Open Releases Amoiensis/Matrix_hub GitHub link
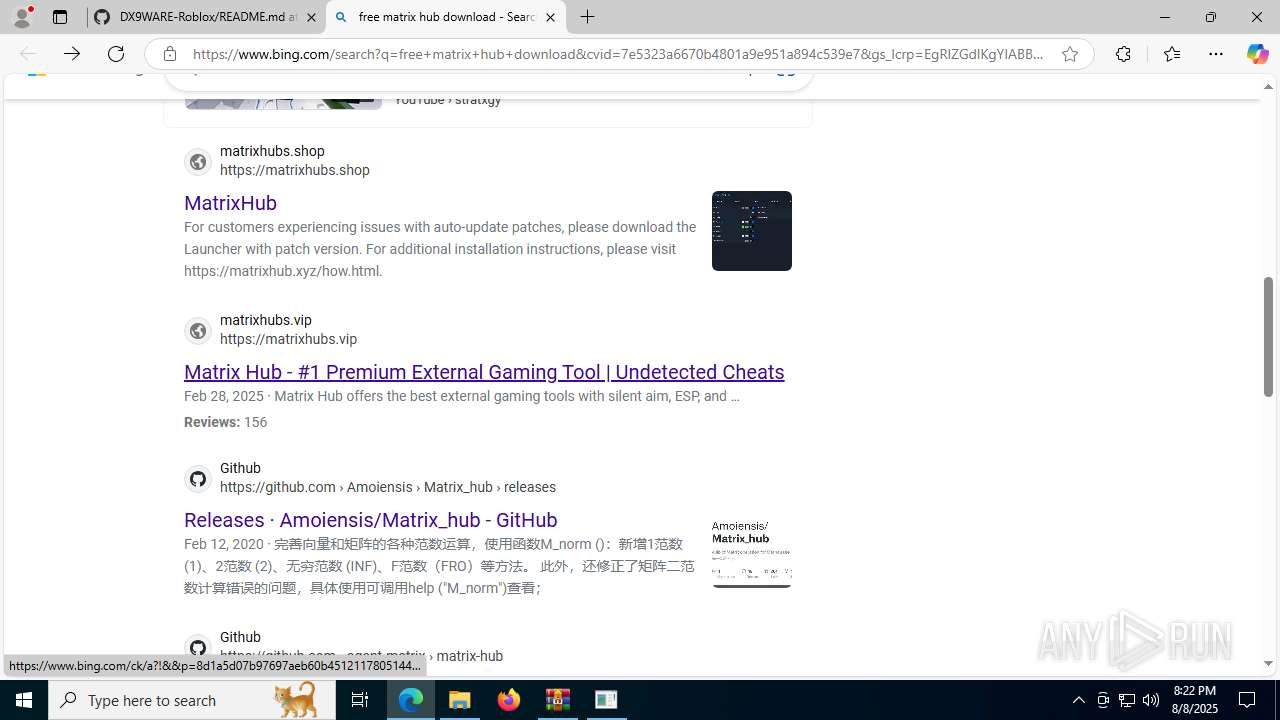 tap(371, 520)
